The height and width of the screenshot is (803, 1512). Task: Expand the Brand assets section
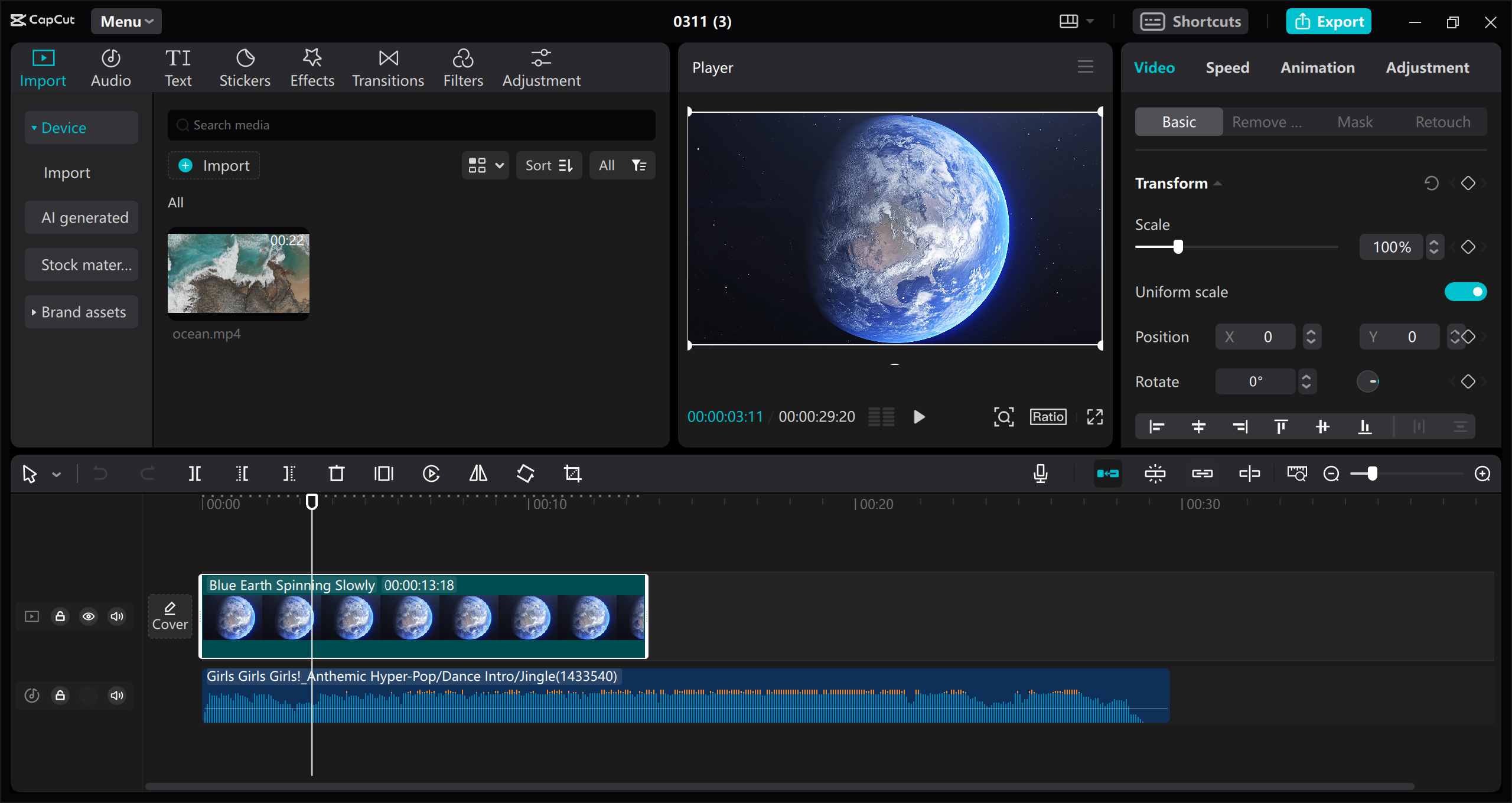[x=33, y=312]
